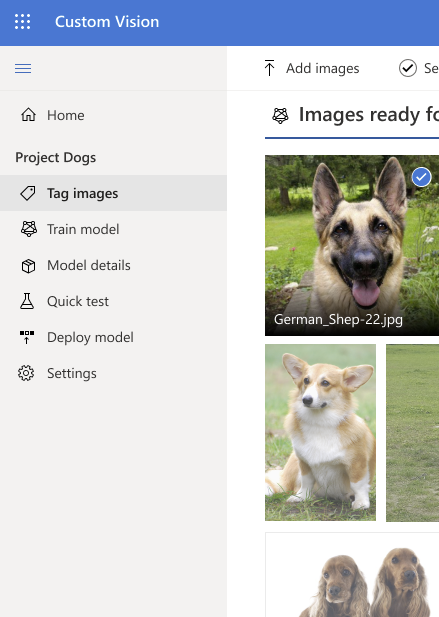
Task: Click the Add images button
Action: tap(312, 68)
